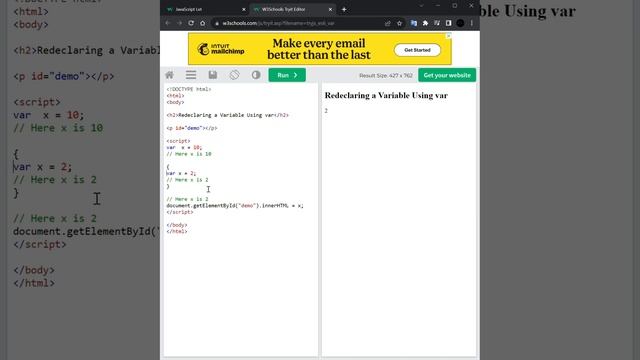Open the Chrome three-dot menu
The height and width of the screenshot is (360, 640).
[471, 23]
